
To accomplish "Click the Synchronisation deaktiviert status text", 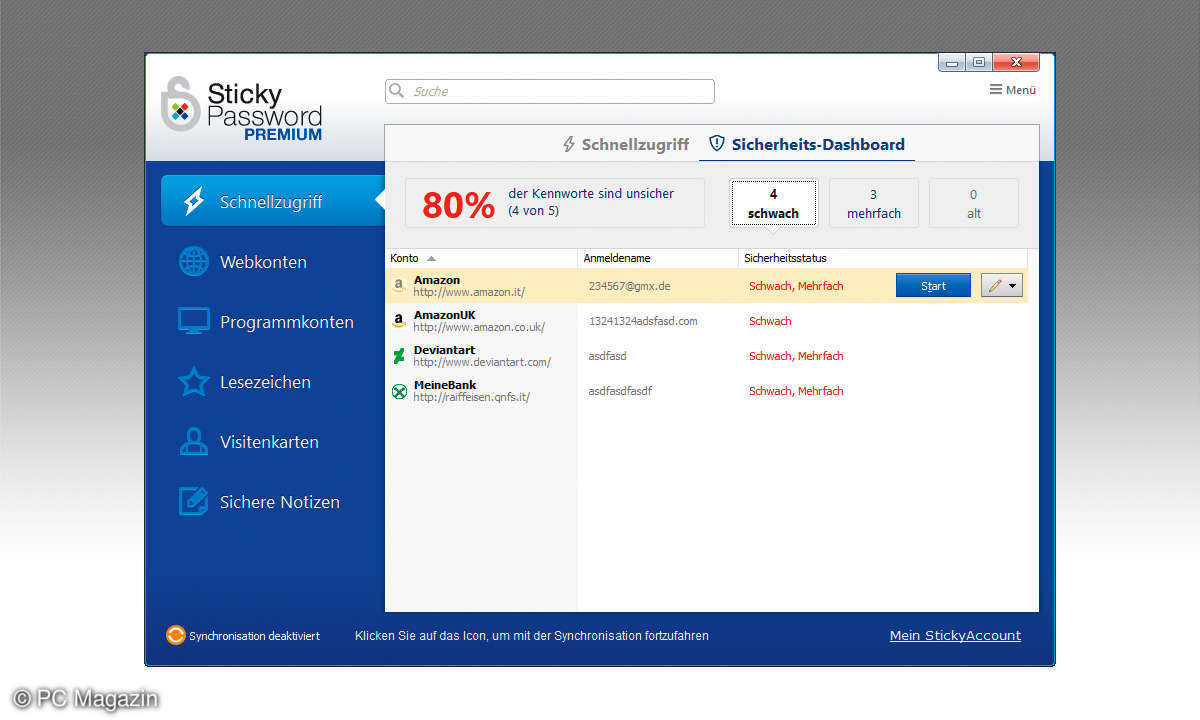I will coord(254,635).
